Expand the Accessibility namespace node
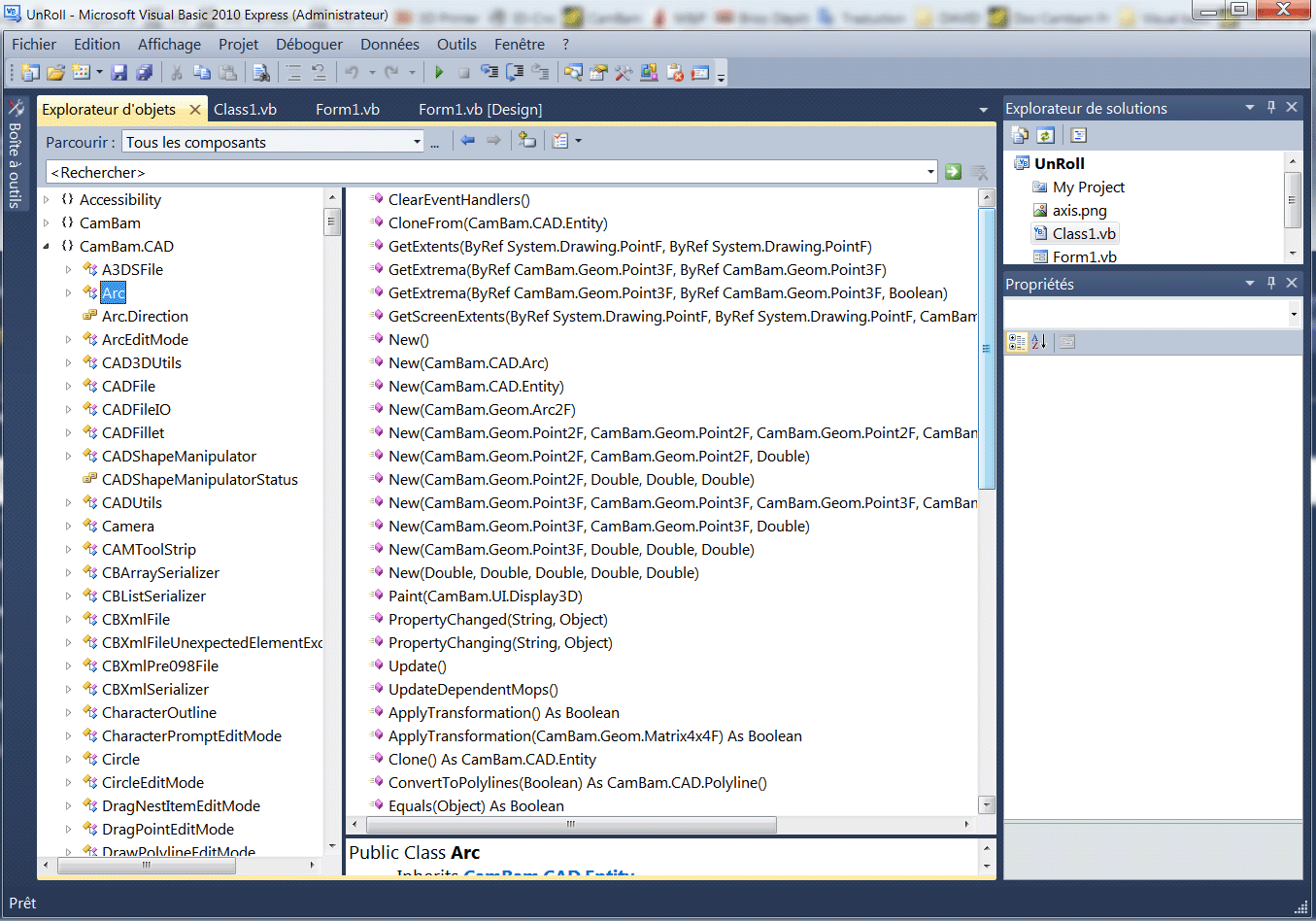 (x=46, y=199)
